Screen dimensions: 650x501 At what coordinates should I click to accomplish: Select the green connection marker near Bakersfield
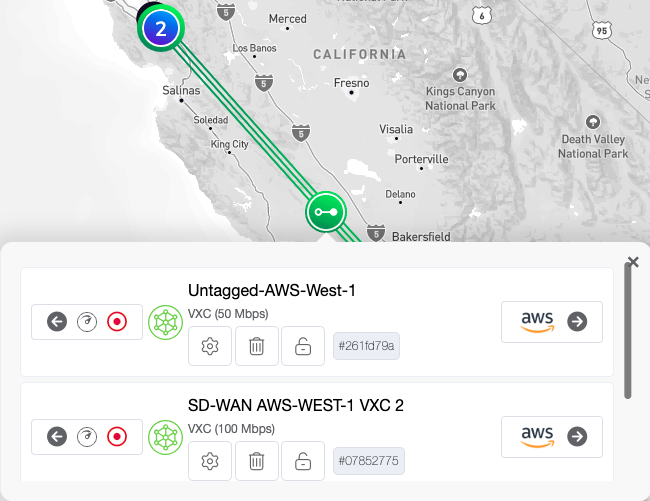pos(325,212)
